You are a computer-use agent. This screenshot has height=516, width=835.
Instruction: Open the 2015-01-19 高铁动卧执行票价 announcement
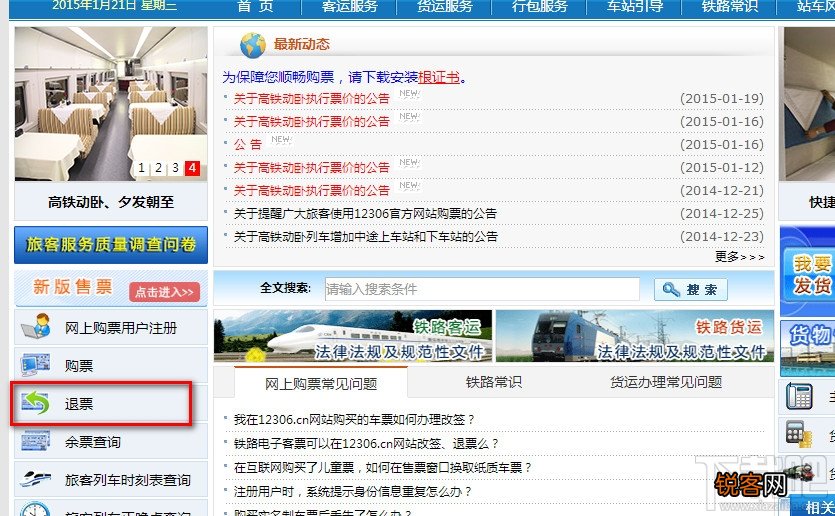pyautogui.click(x=312, y=99)
